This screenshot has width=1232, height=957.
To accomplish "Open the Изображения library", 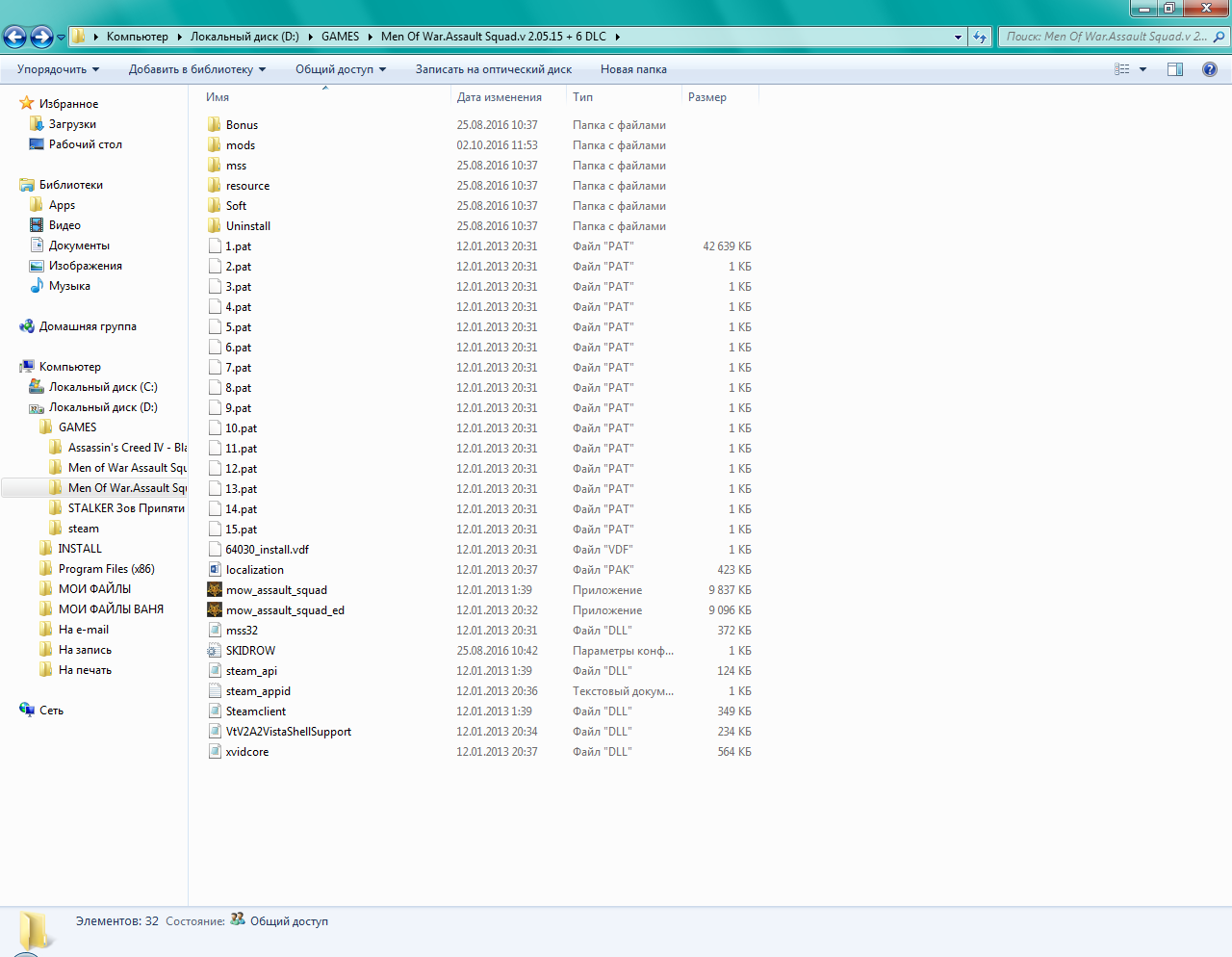I will [86, 266].
